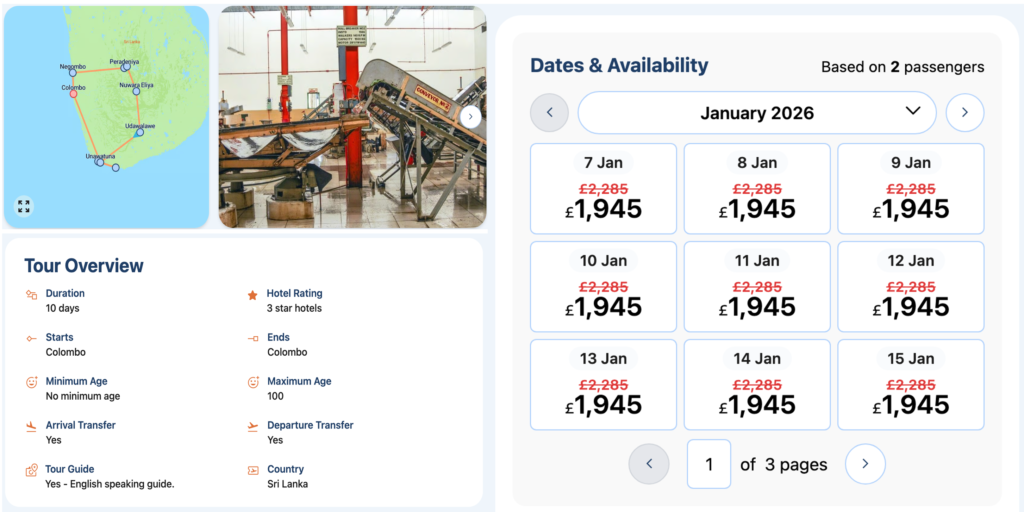The width and height of the screenshot is (1024, 512).
Task: Select the 7 Jan departure date
Action: point(603,189)
